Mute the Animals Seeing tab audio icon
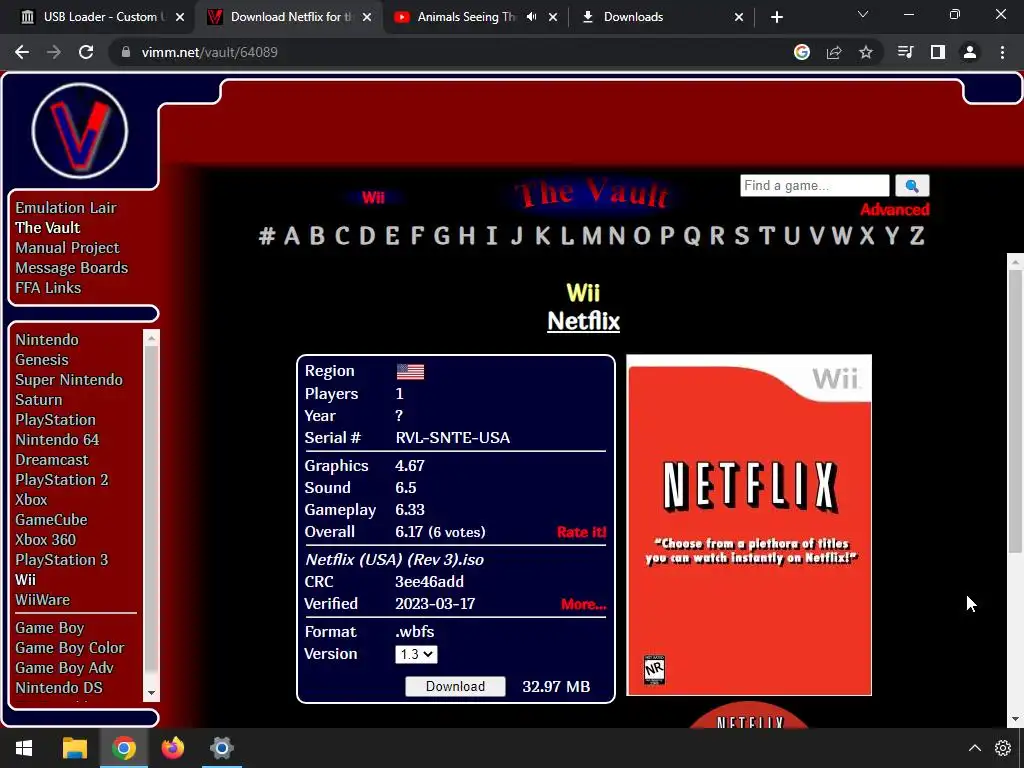Image resolution: width=1024 pixels, height=768 pixels. click(532, 17)
